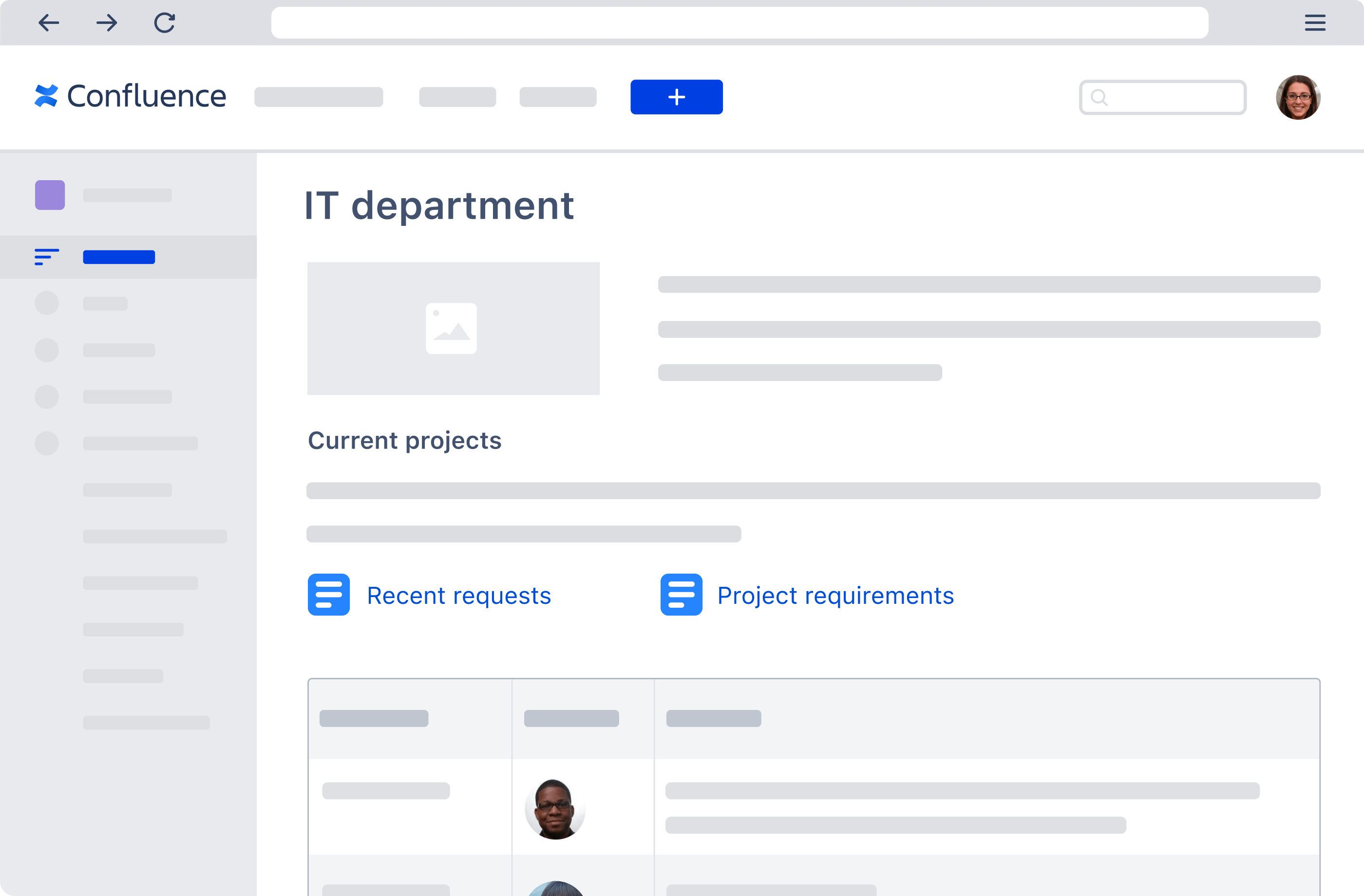The height and width of the screenshot is (896, 1364).
Task: Click the first navigation placeholder next to logo
Action: click(319, 97)
